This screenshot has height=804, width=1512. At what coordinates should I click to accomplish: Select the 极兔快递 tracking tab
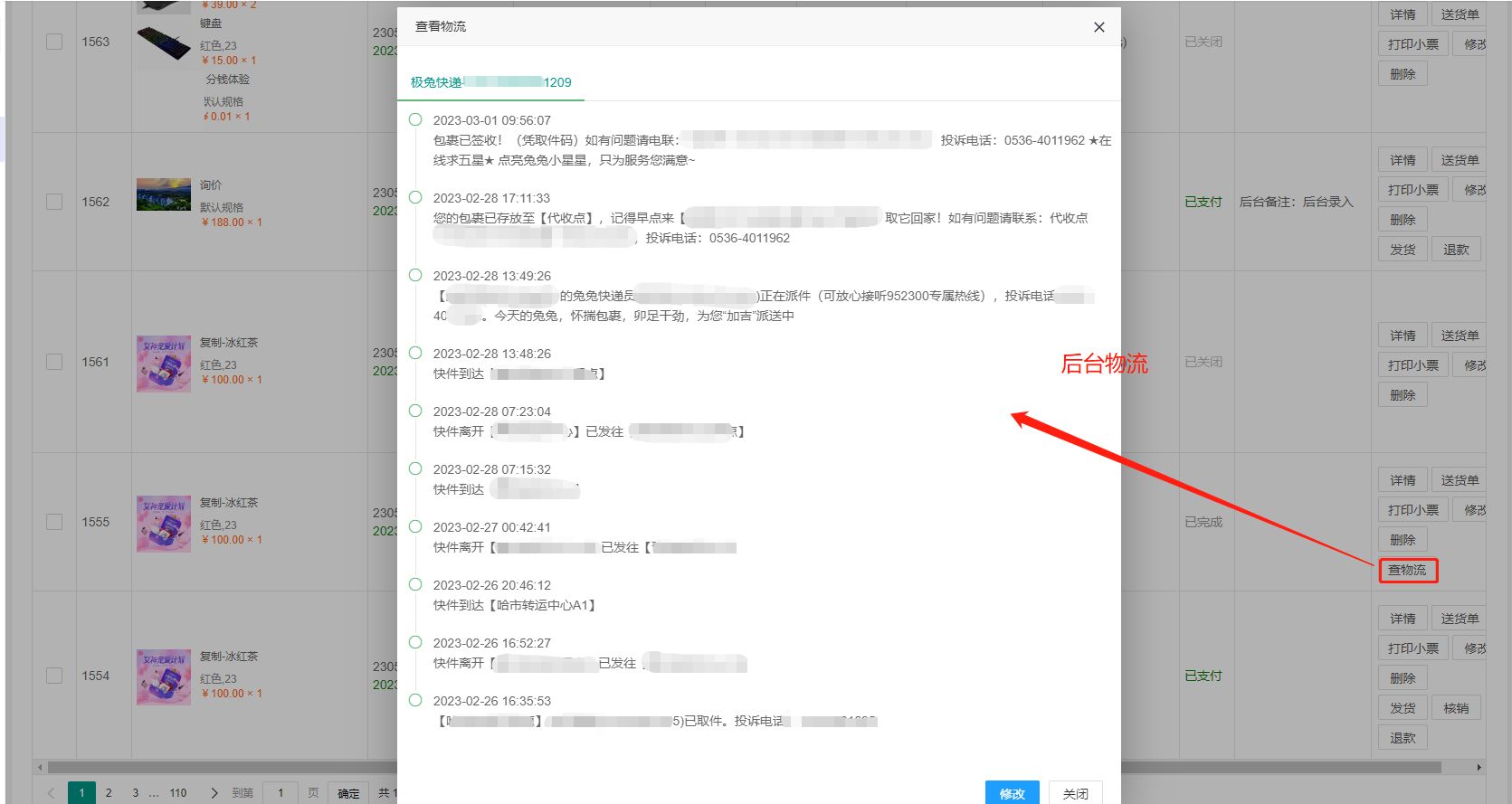(x=490, y=82)
